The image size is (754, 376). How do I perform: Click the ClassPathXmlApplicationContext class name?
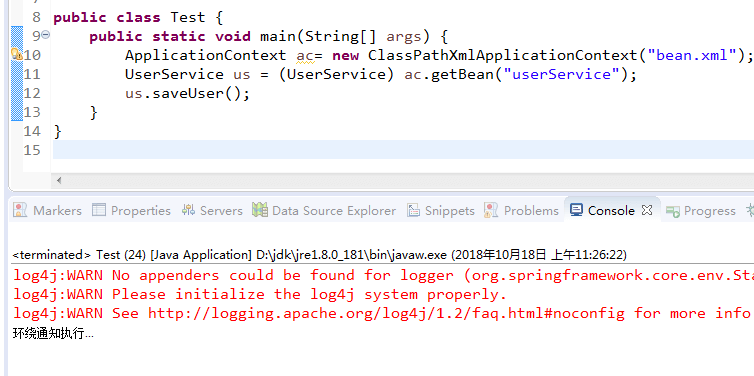point(502,55)
